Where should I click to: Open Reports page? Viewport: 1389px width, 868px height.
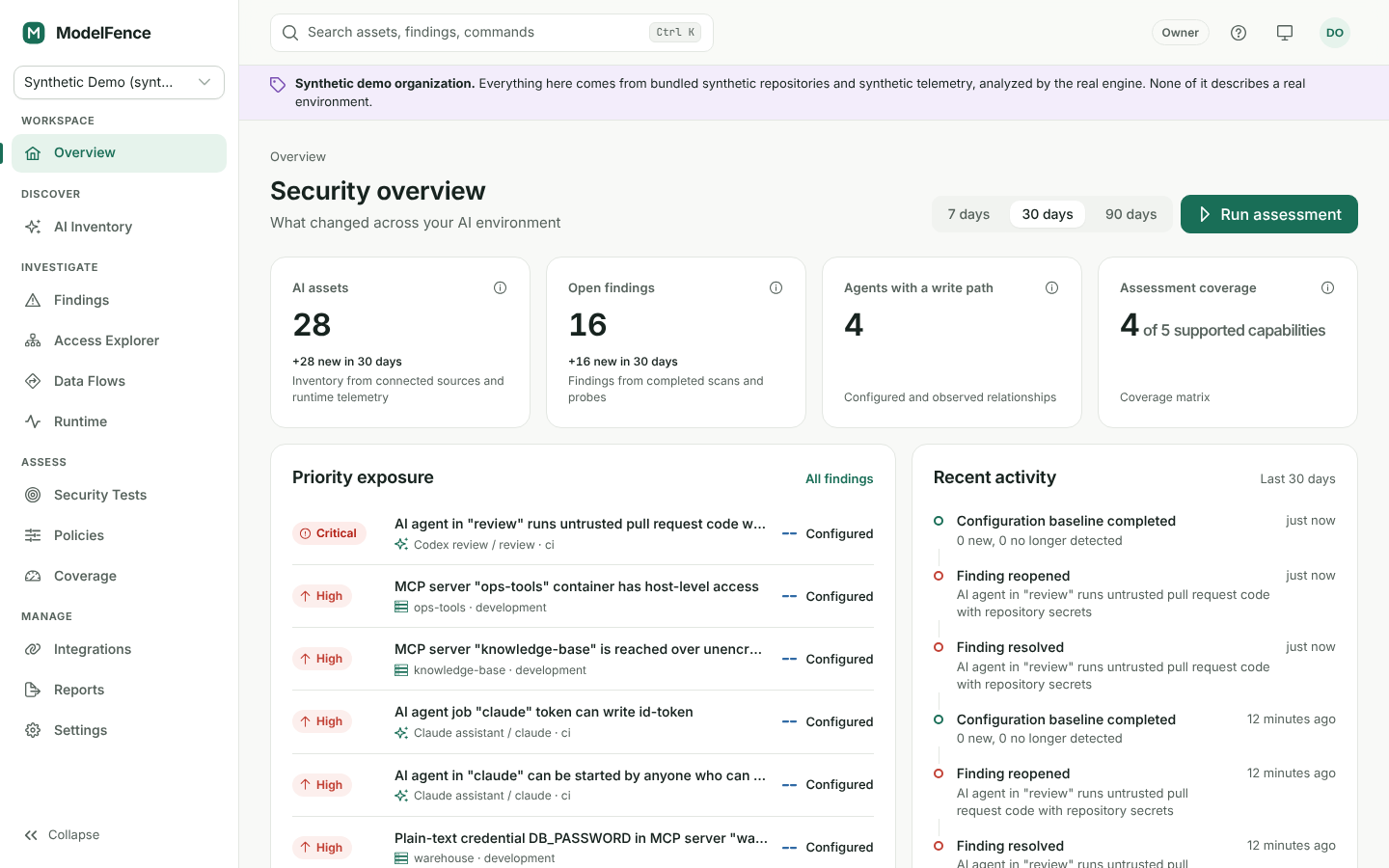click(x=119, y=690)
